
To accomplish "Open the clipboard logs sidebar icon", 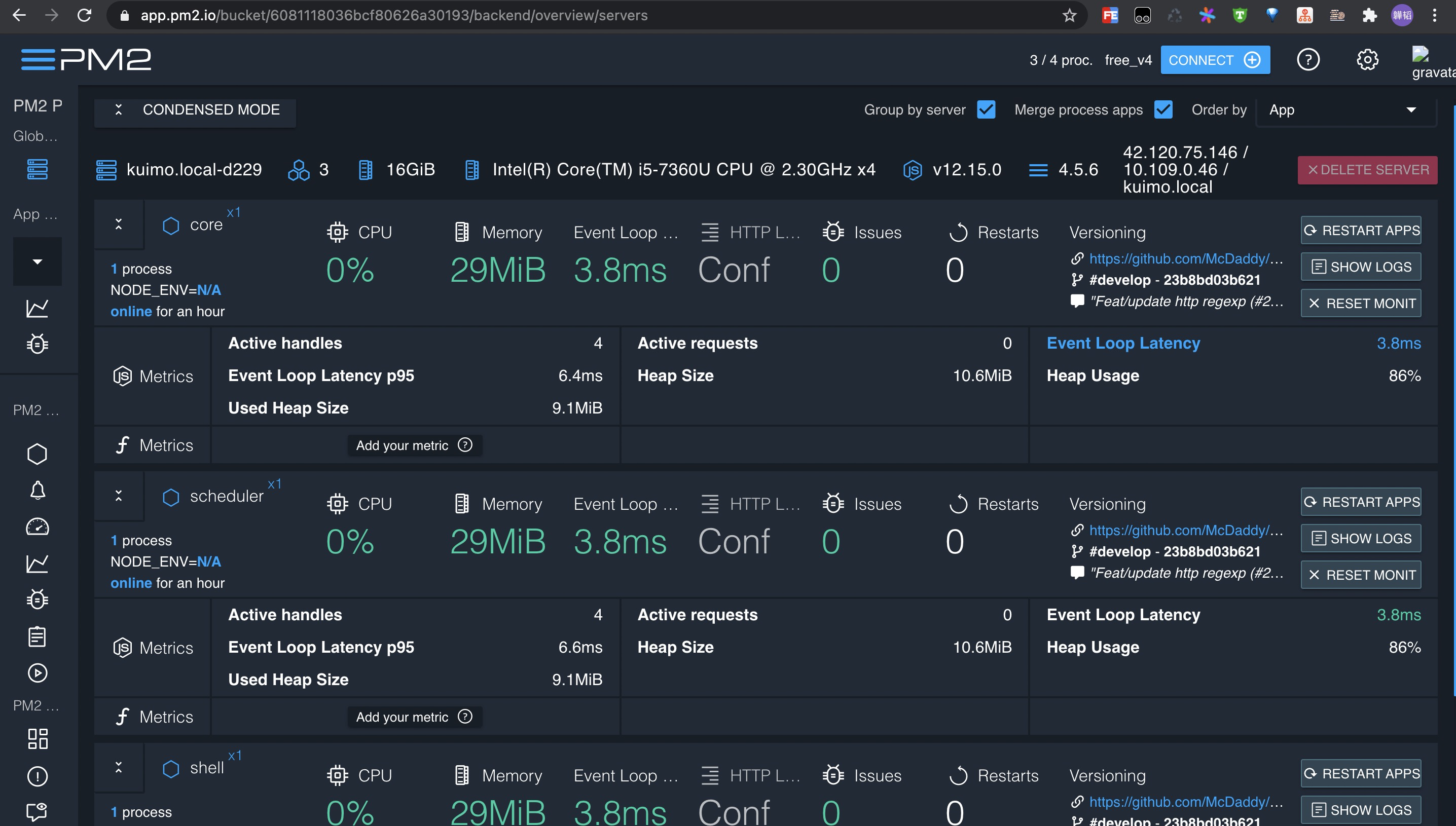I will [38, 636].
